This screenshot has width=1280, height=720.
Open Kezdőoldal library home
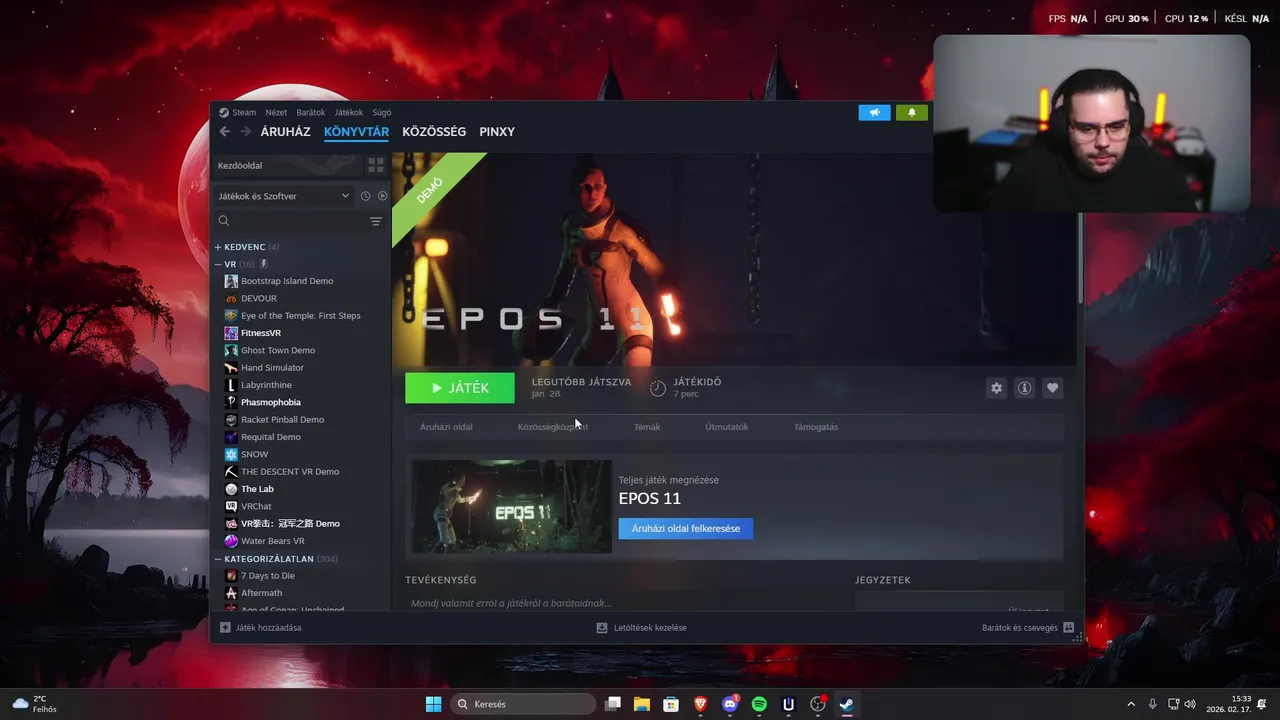286,165
